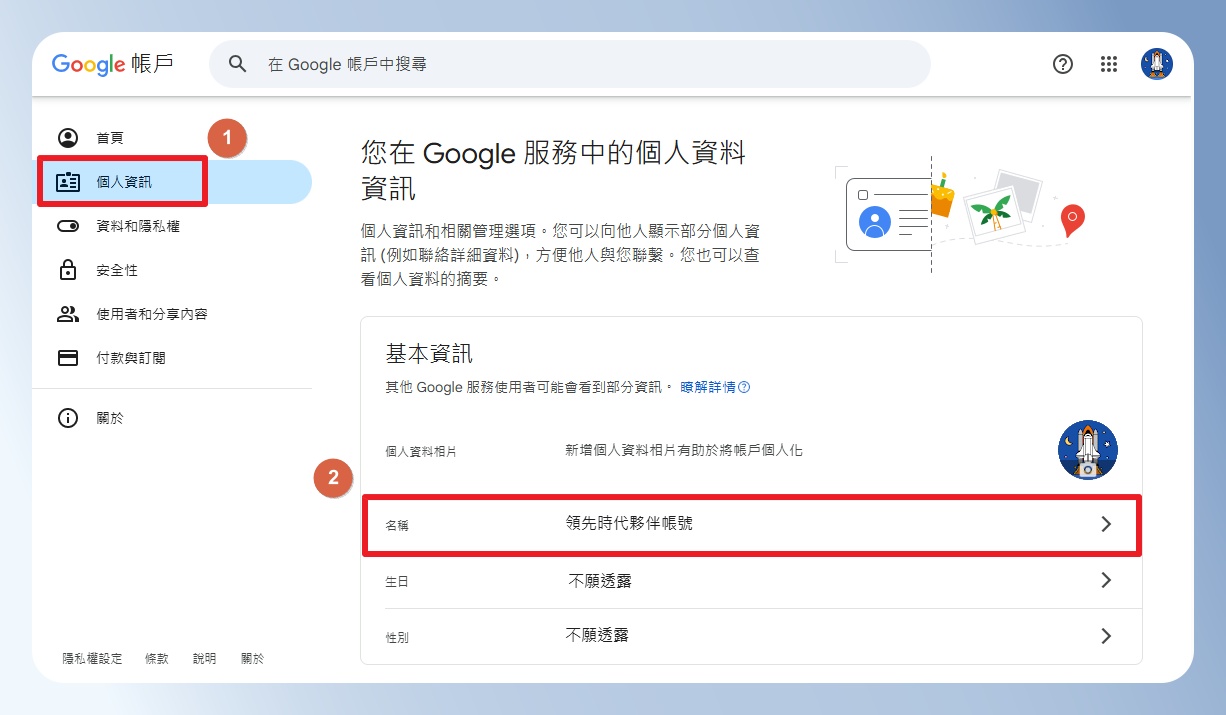The image size is (1226, 715).
Task: Click the 安全性 lock icon
Action: click(68, 270)
